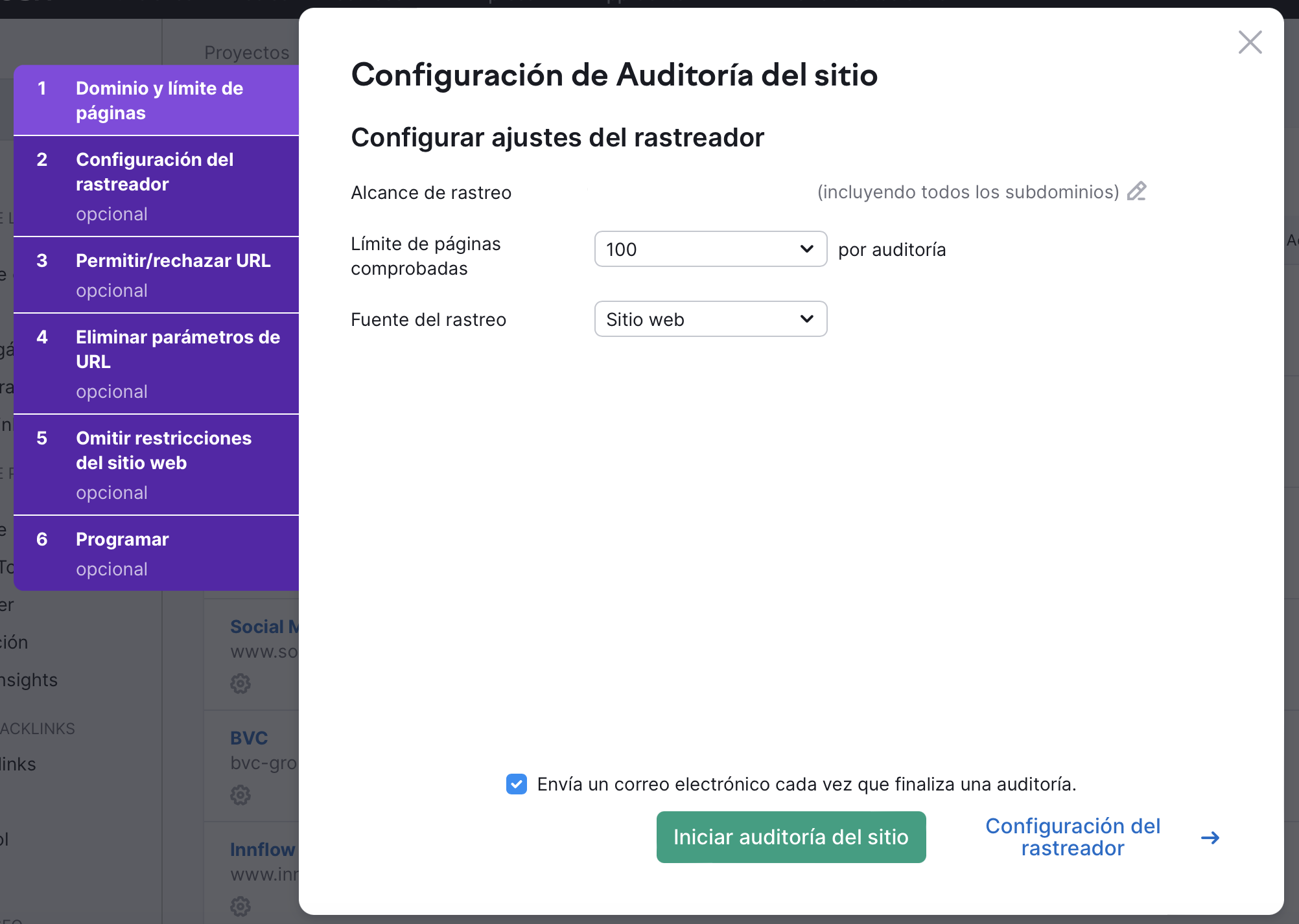Image resolution: width=1299 pixels, height=924 pixels.
Task: Expand the Límite de páginas comprobadas dropdown
Action: [x=709, y=248]
